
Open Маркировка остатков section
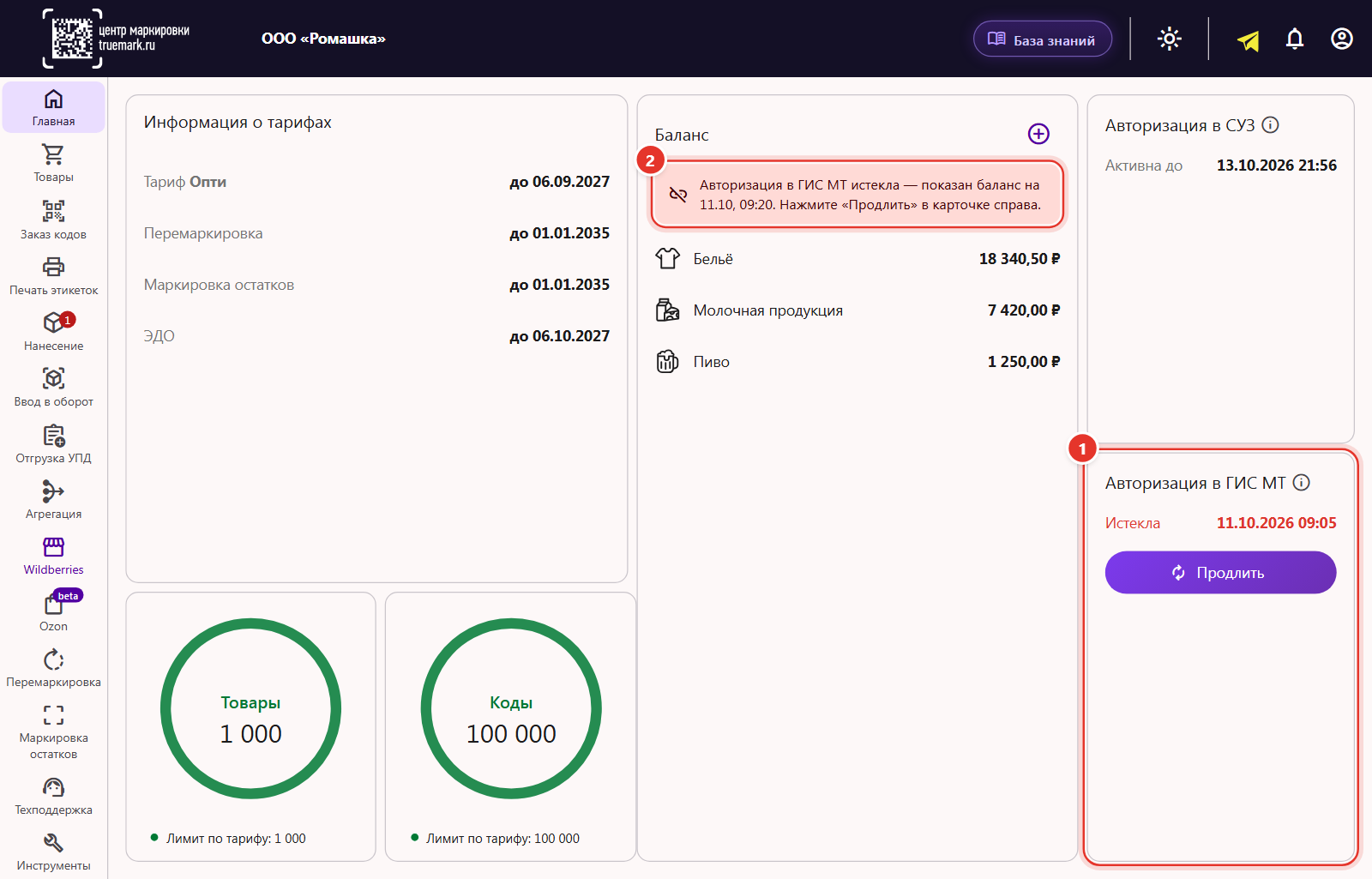pos(53,732)
